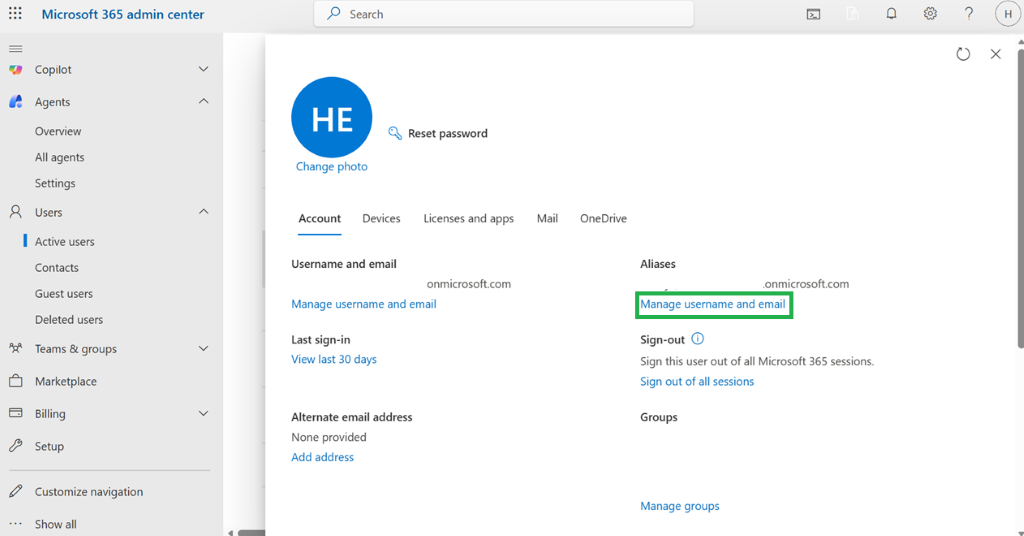Image resolution: width=1024 pixels, height=536 pixels.
Task: Close the user details panel
Action: [x=995, y=54]
